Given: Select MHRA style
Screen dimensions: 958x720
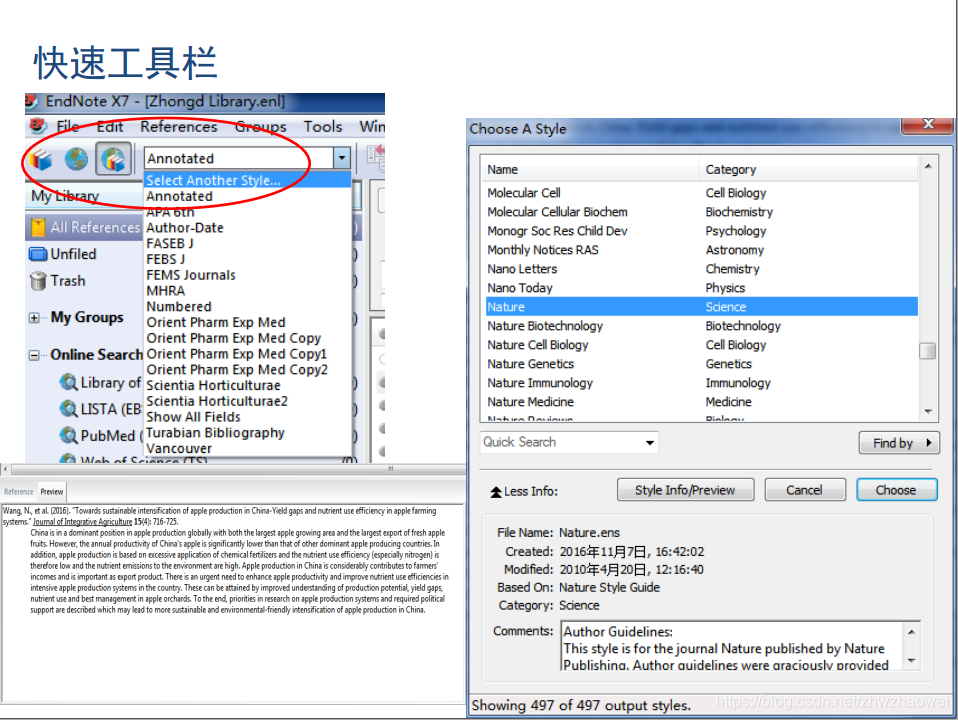Looking at the screenshot, I should 247,291.
